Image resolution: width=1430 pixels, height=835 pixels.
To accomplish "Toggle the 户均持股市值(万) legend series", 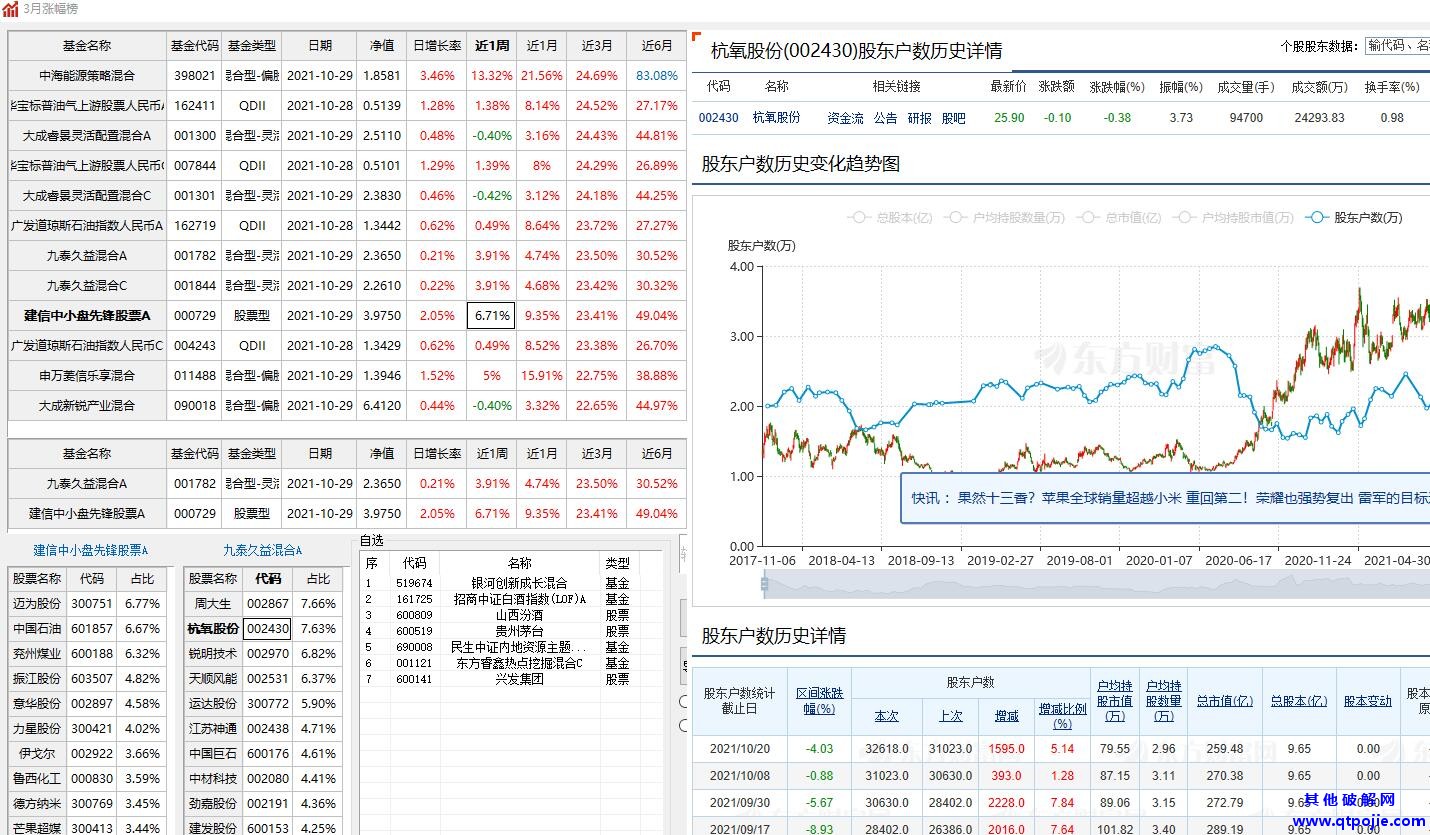I will (x=1234, y=217).
